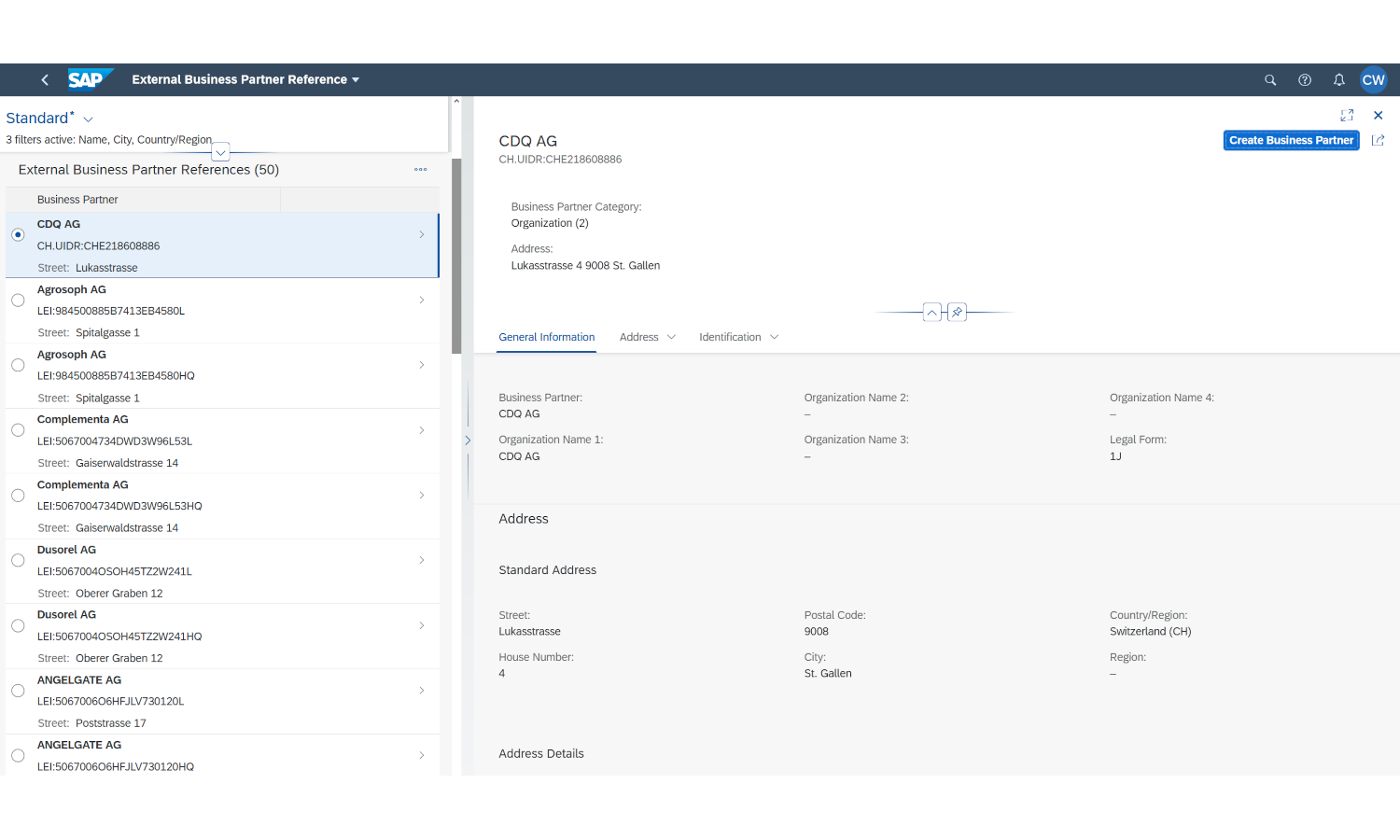The width and height of the screenshot is (1400, 840).
Task: Open the CW user avatar menu
Action: point(1374,80)
